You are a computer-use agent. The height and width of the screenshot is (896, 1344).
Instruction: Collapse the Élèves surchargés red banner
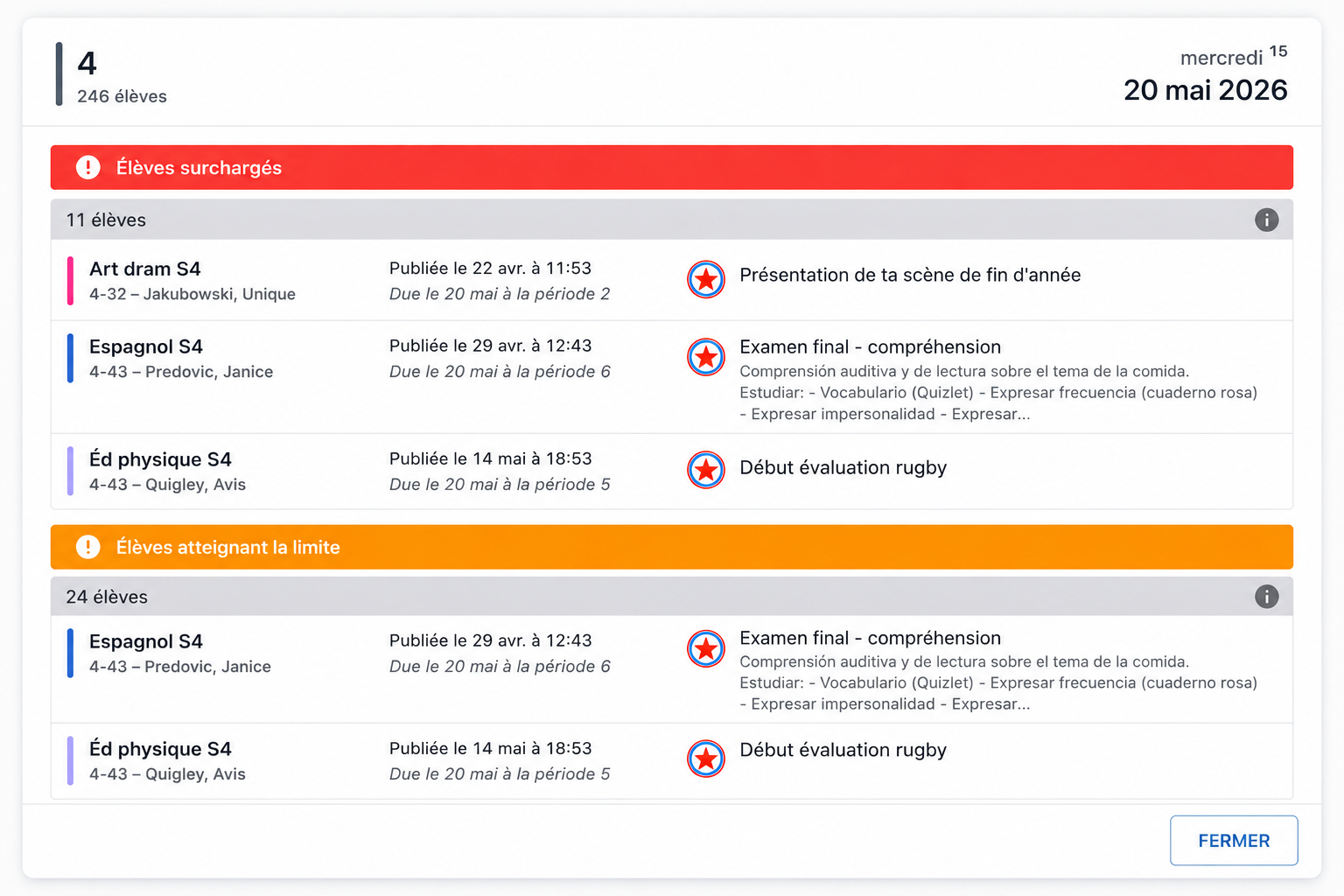click(672, 167)
